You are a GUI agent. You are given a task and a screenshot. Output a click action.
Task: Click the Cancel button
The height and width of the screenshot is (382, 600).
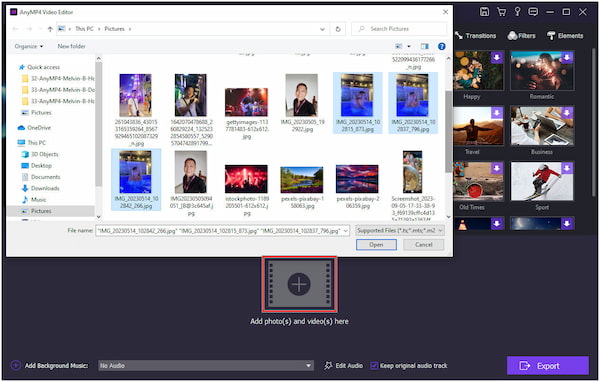point(424,245)
